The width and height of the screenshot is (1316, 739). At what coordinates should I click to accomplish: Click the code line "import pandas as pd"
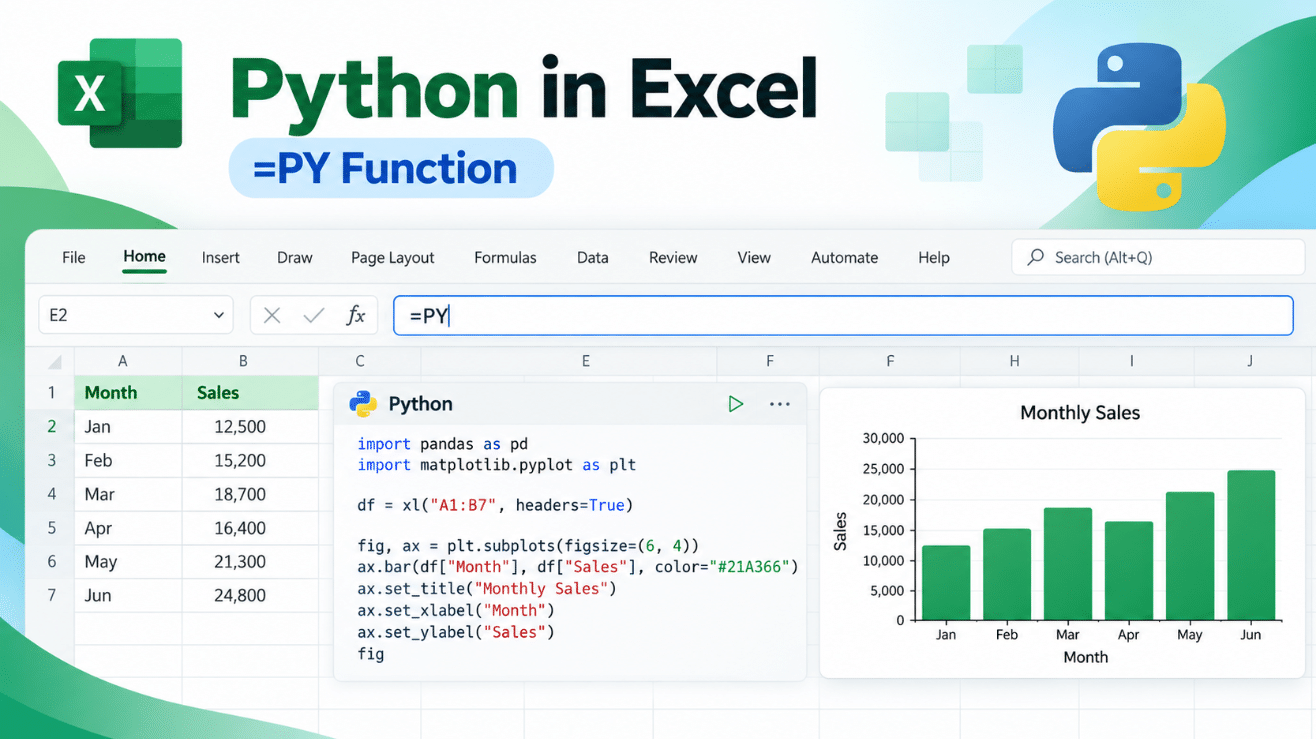click(442, 444)
